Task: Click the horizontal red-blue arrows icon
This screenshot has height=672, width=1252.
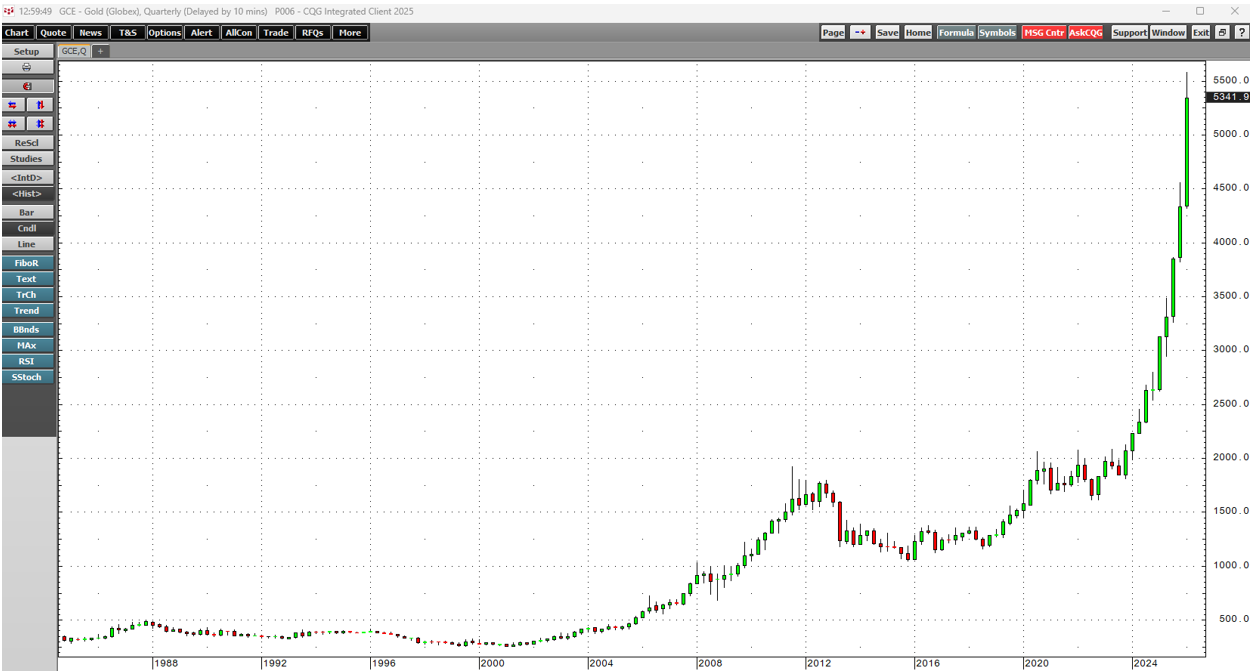Action: pyautogui.click(x=13, y=105)
